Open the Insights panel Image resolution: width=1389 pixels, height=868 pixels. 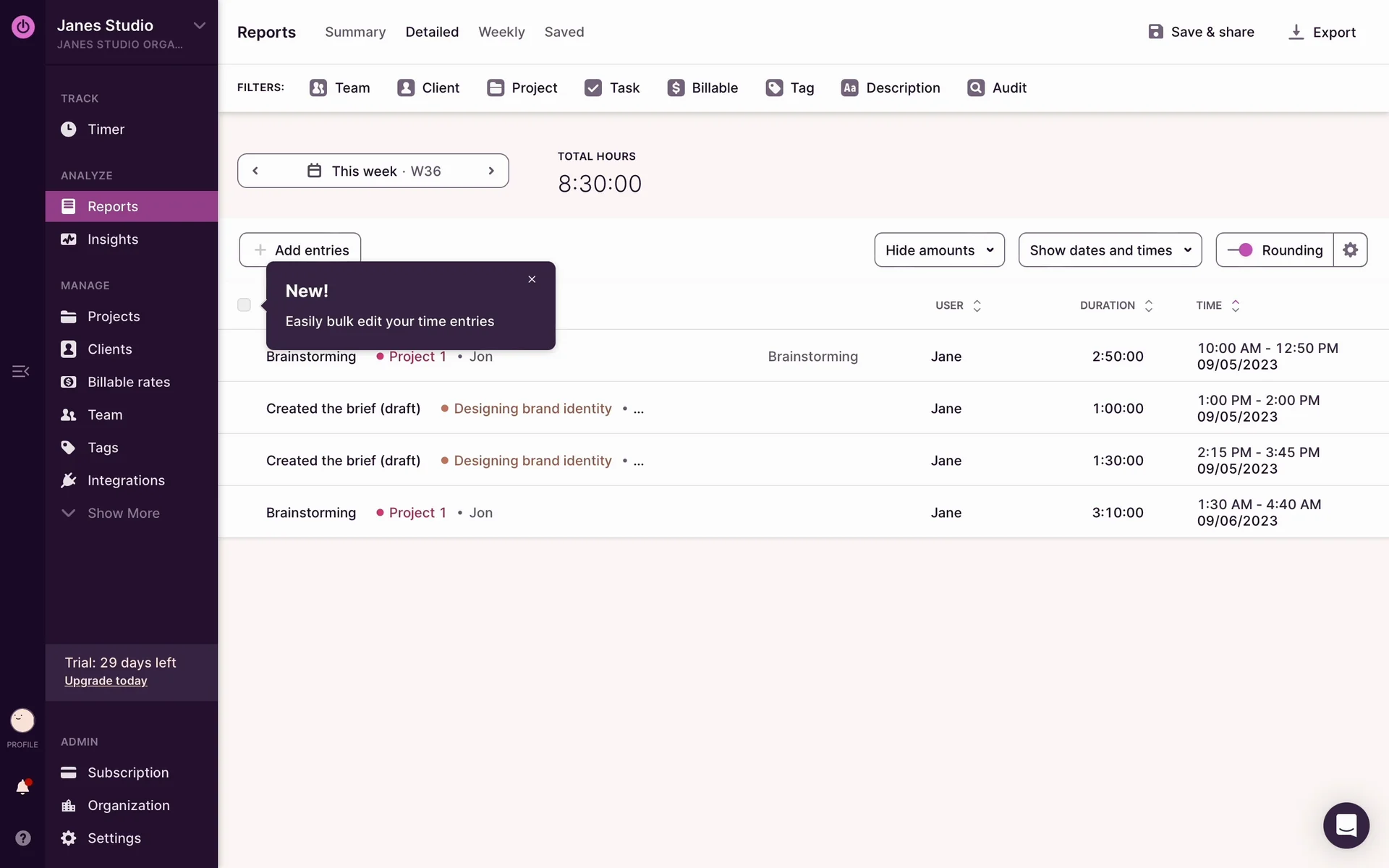113,239
